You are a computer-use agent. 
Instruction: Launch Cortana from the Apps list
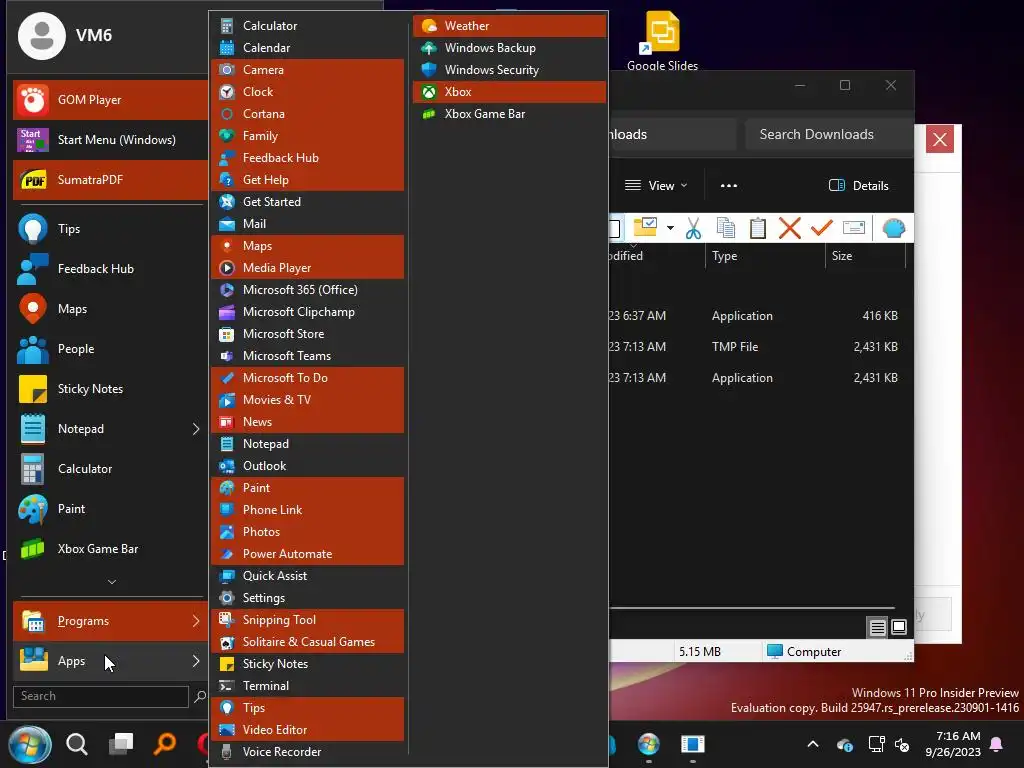coord(308,114)
